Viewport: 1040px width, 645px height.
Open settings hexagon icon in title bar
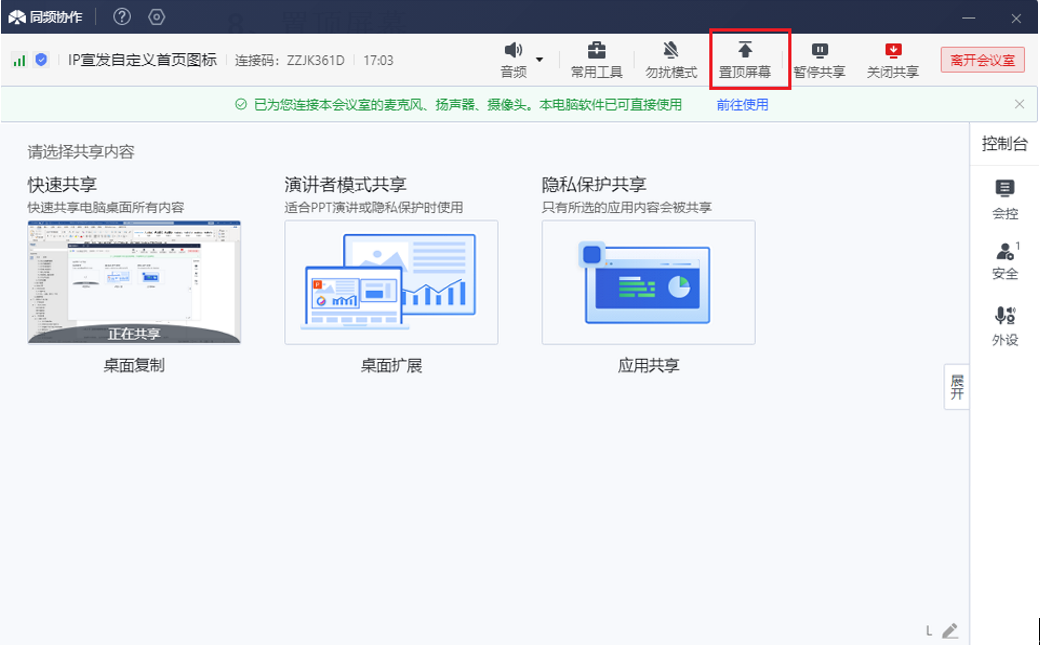[x=156, y=17]
